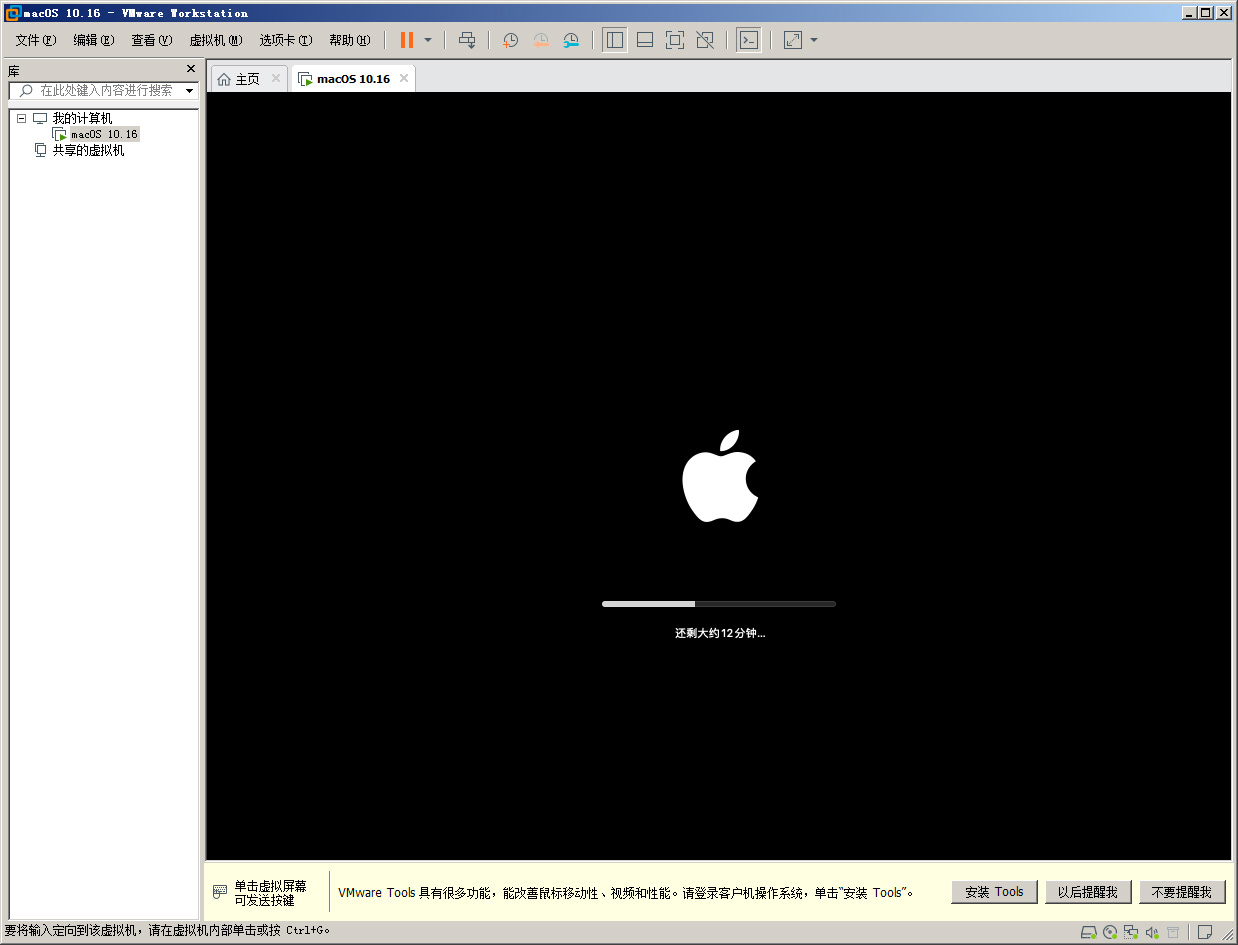Collapse the 我的计算机 tree node
Image resolution: width=1238 pixels, height=945 pixels.
21,118
